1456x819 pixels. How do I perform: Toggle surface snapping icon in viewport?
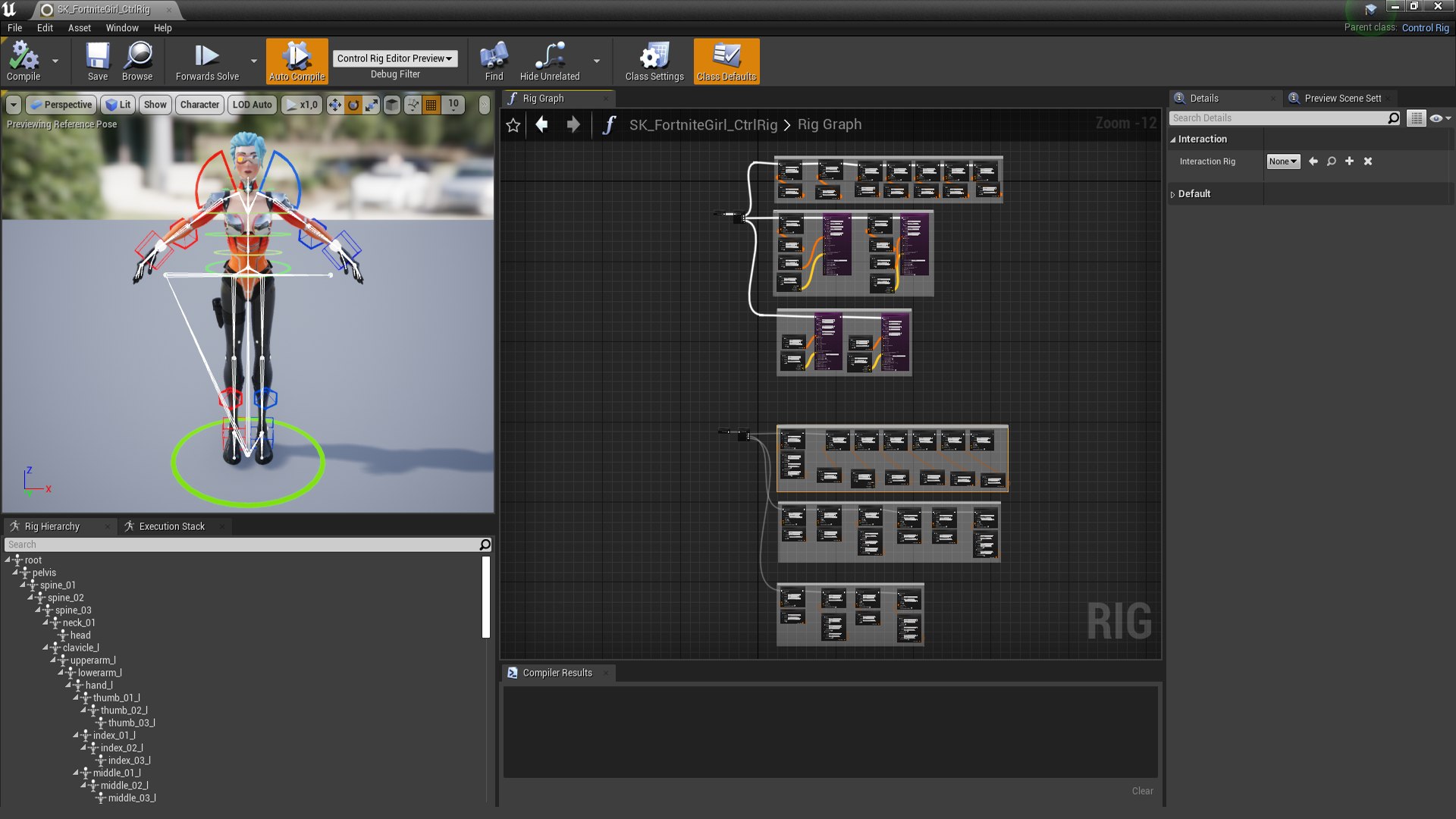[413, 105]
